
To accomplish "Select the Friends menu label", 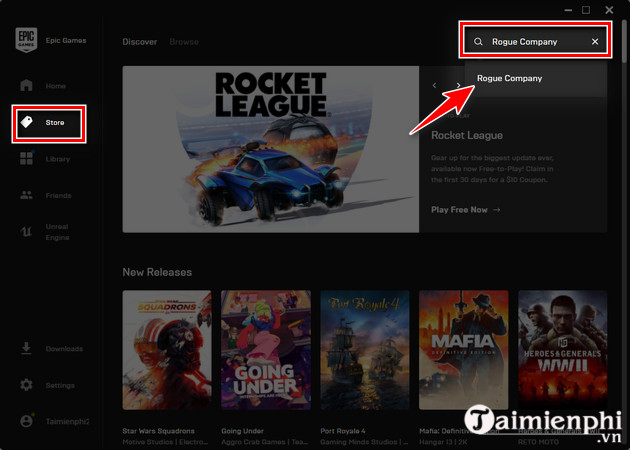I will [x=58, y=196].
